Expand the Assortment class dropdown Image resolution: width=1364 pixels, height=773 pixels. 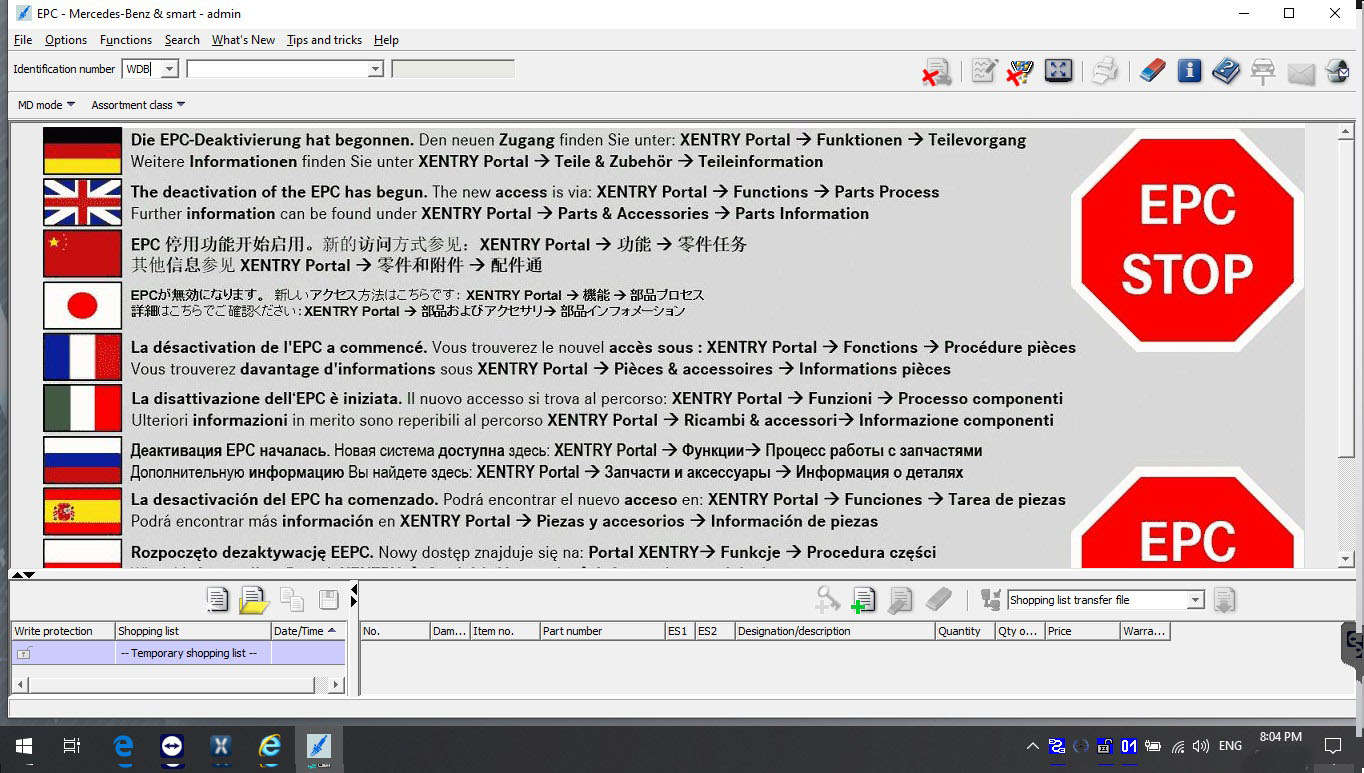138,105
